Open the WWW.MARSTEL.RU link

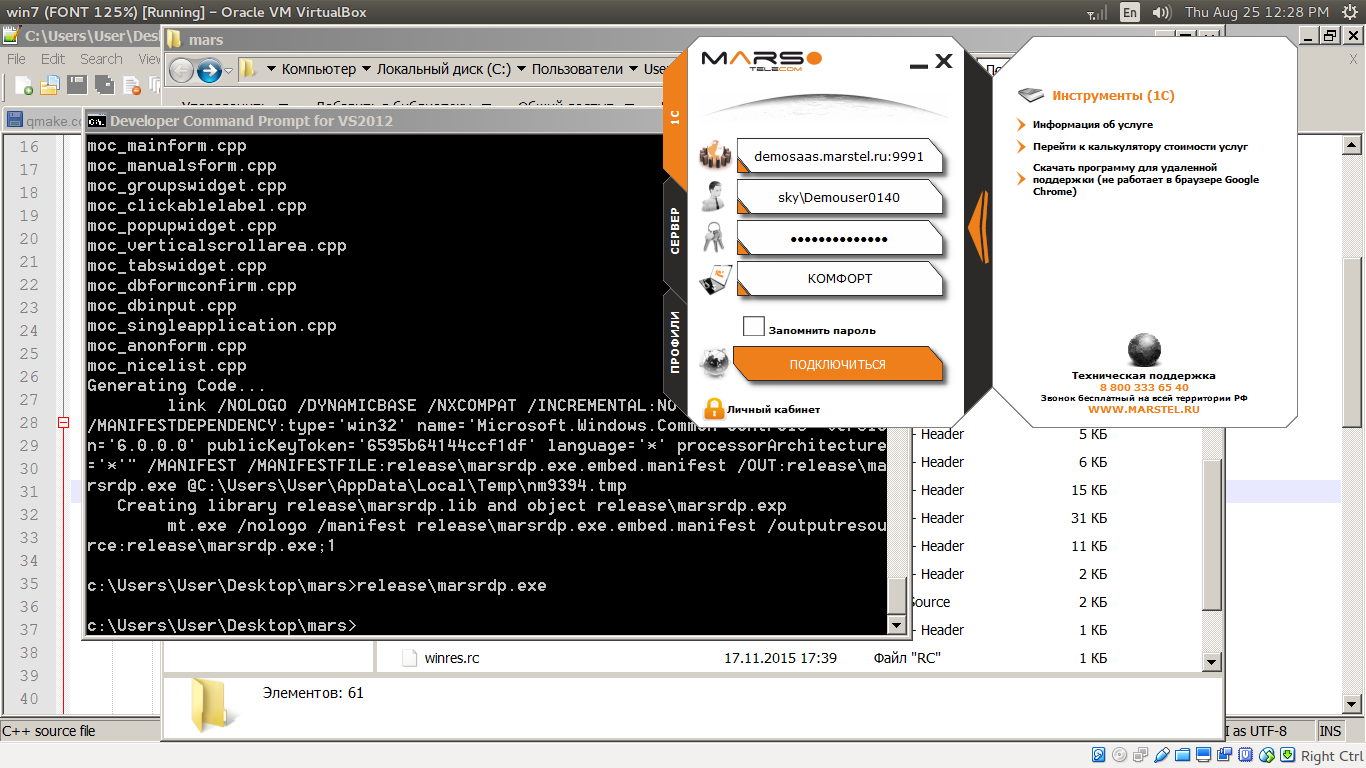[x=1144, y=409]
